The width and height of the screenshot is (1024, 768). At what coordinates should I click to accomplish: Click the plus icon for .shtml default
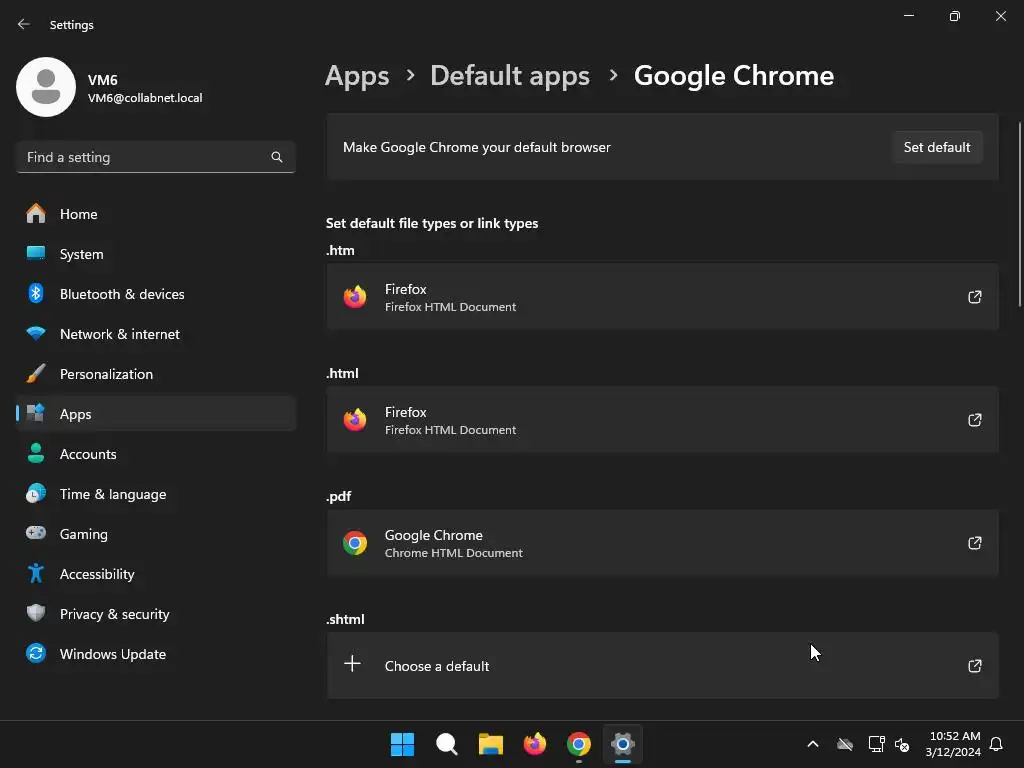tap(353, 664)
